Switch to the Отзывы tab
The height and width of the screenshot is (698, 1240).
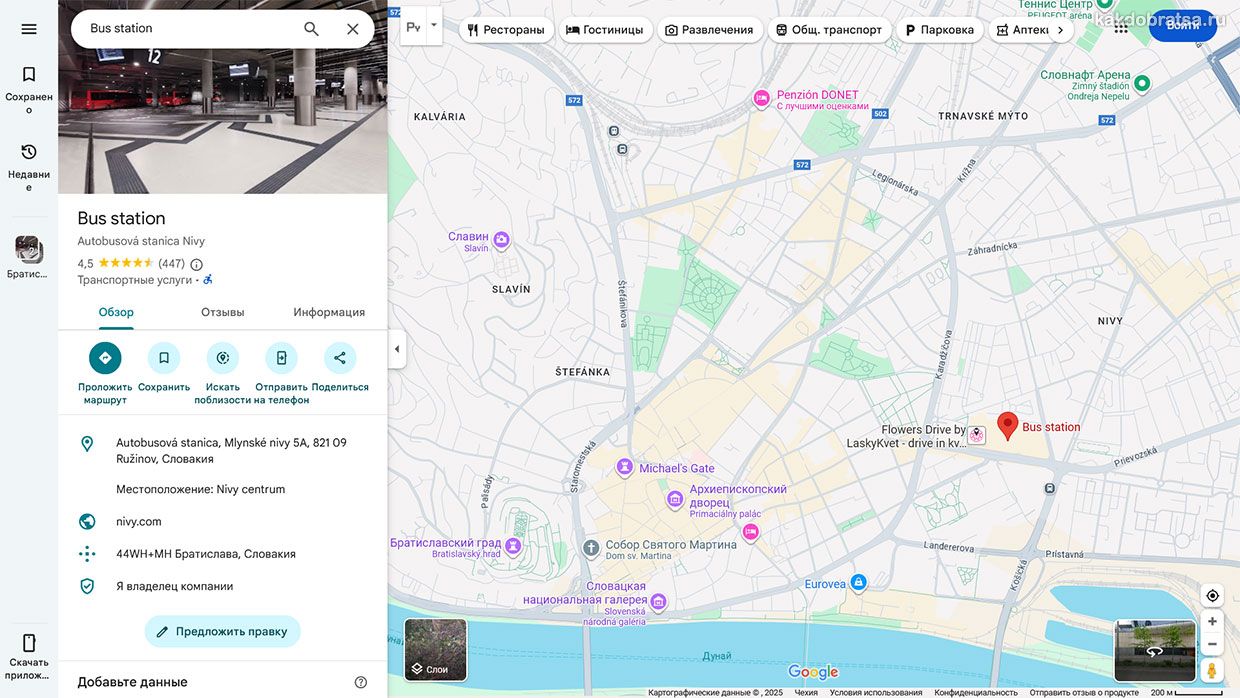pos(222,312)
